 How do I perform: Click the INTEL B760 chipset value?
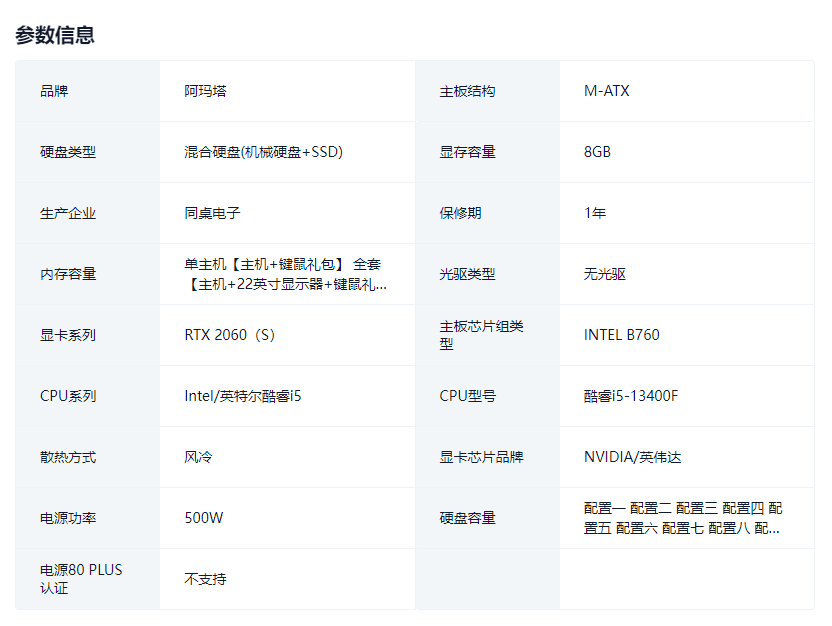[x=621, y=335]
